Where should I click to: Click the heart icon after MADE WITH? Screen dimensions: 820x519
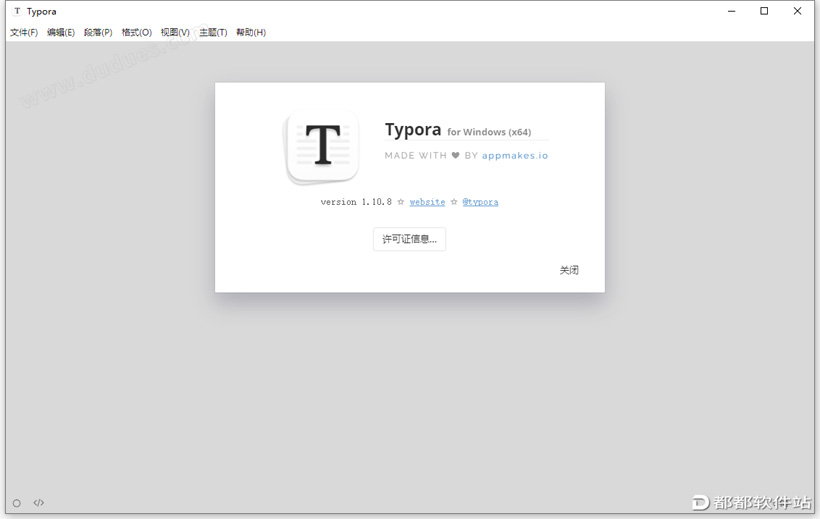(x=455, y=155)
